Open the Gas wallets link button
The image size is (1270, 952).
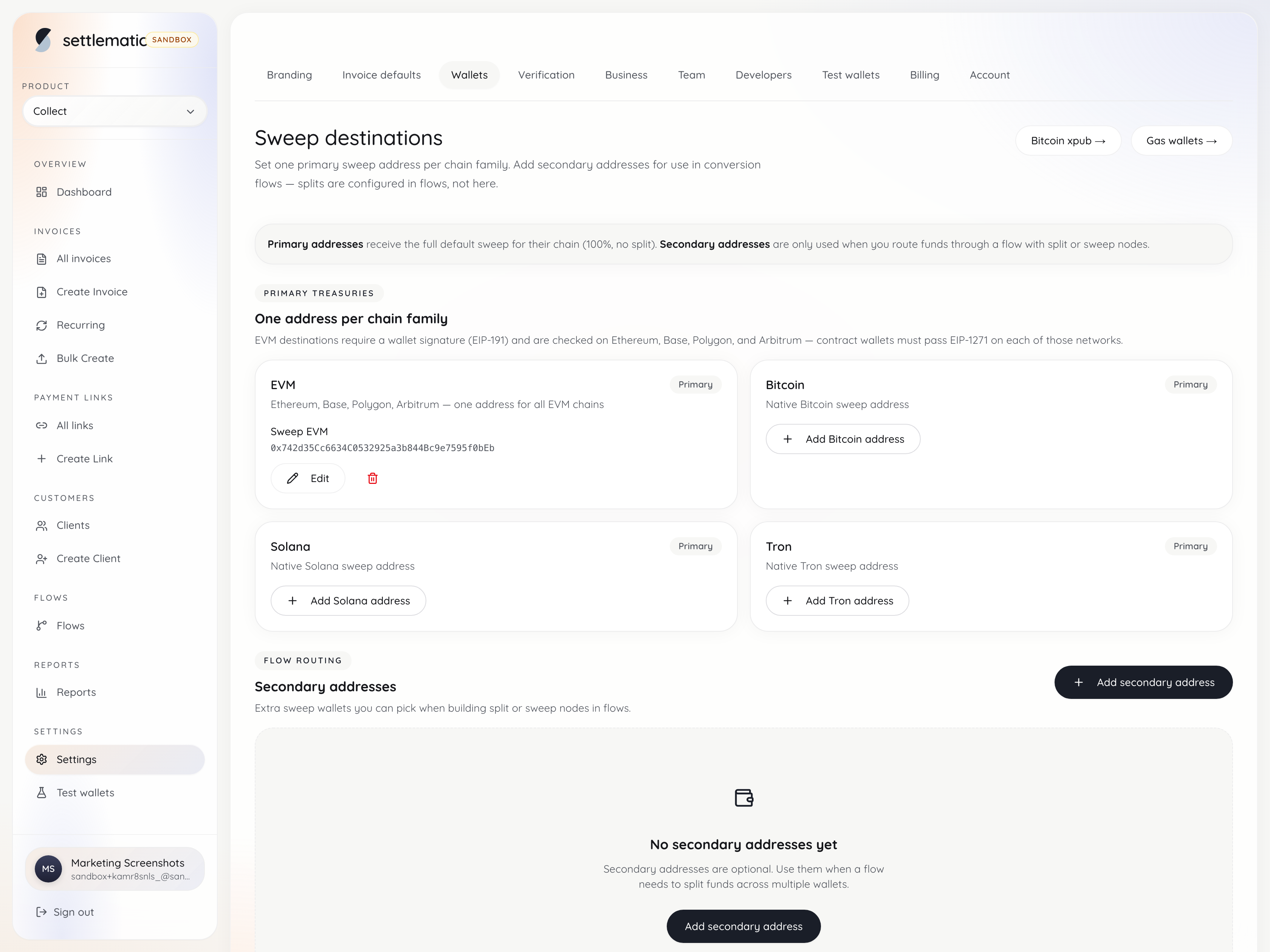1181,141
